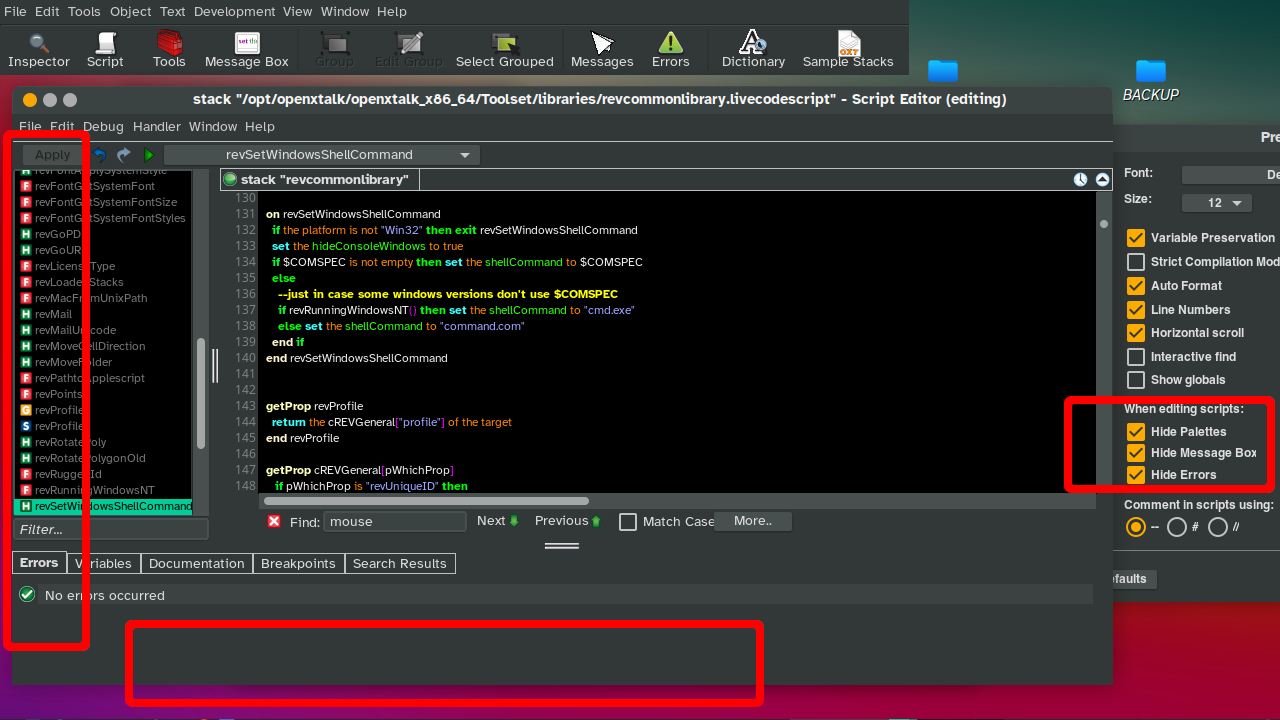This screenshot has width=1280, height=720.
Task: Open the Object menu in main menubar
Action: pyautogui.click(x=130, y=12)
